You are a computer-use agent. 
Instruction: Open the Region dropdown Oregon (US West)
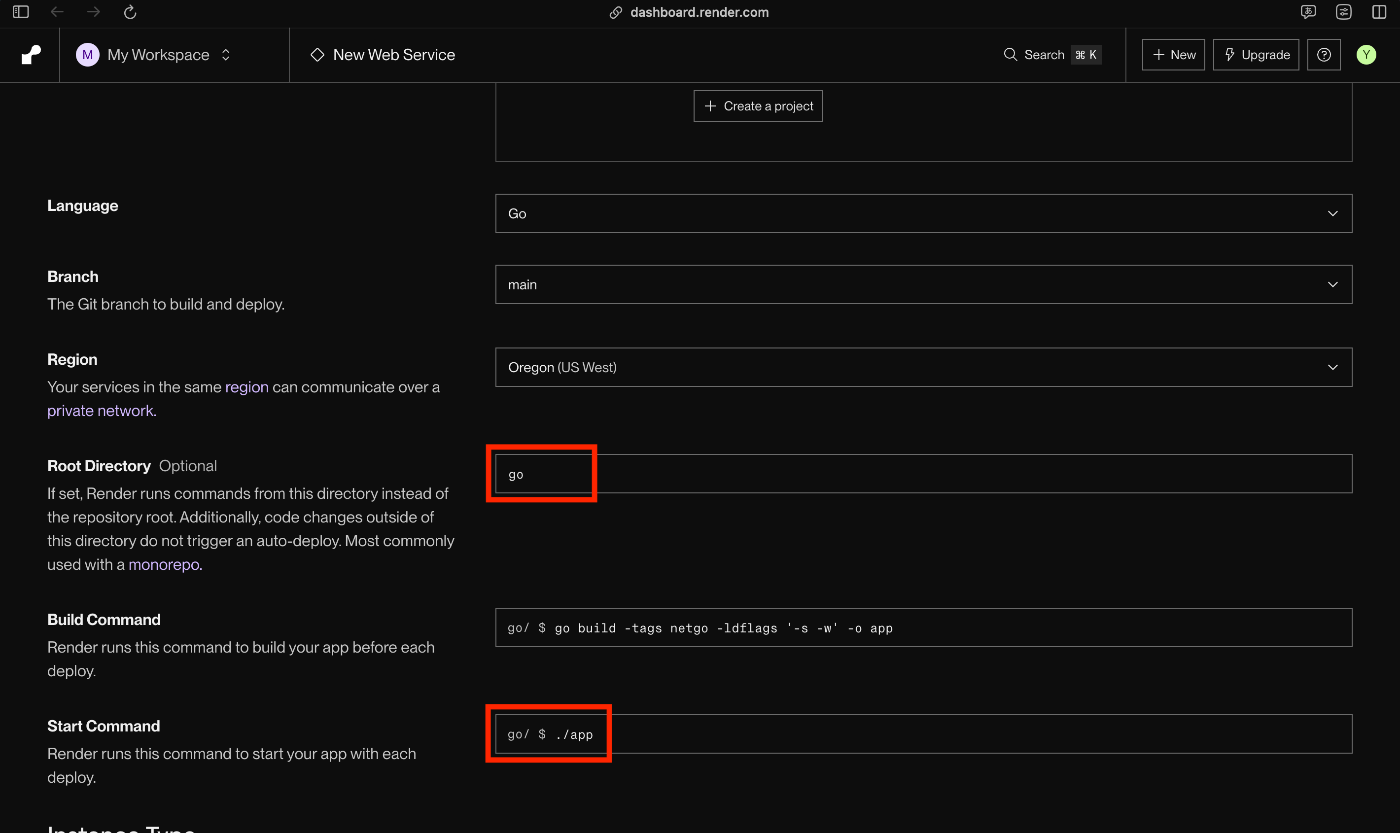coord(923,367)
